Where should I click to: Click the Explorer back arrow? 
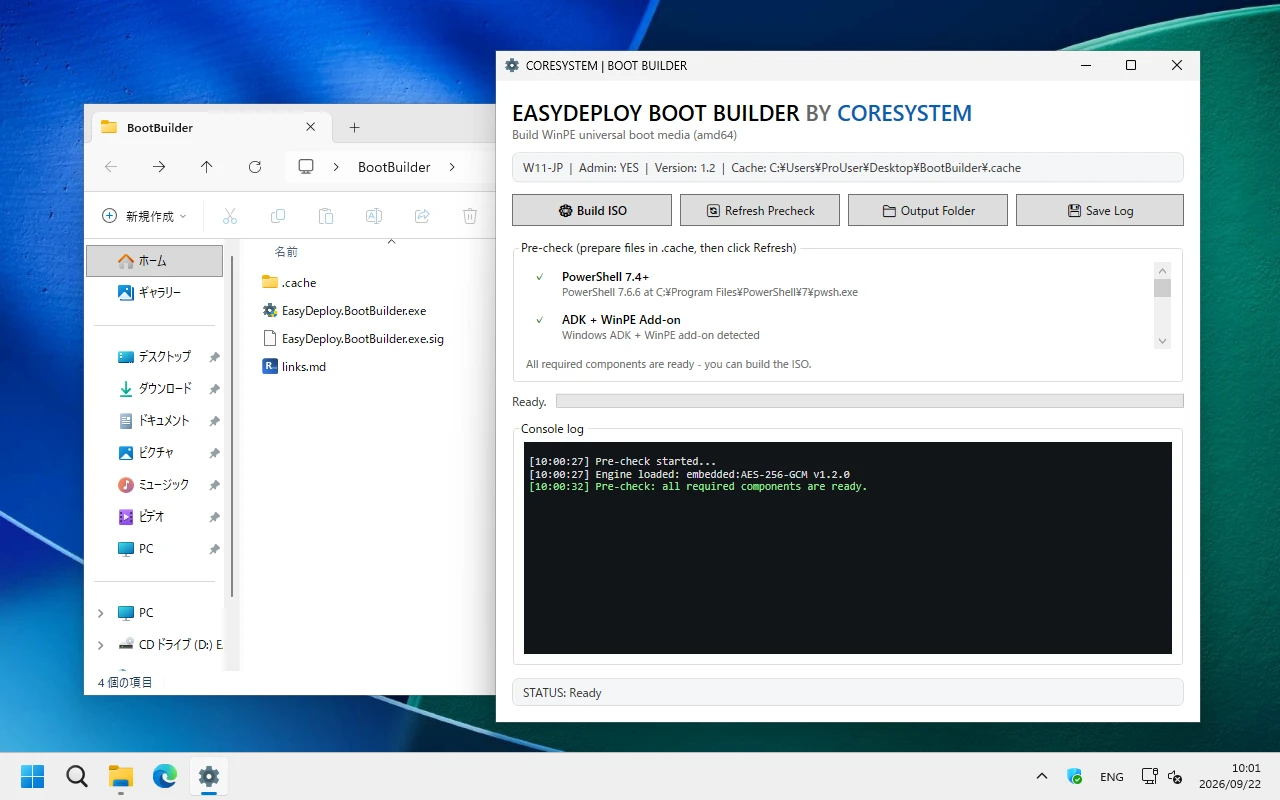(x=111, y=167)
